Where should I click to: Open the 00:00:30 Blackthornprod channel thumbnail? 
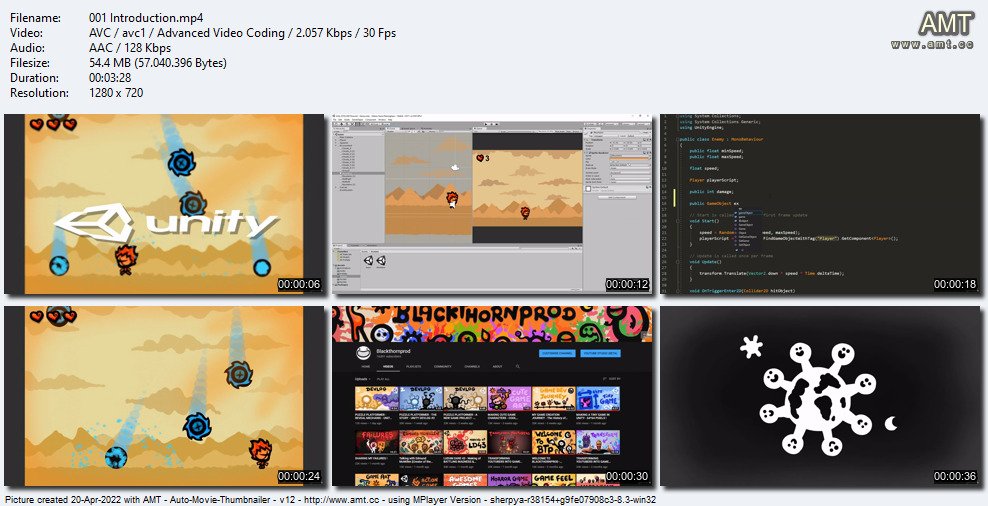pyautogui.click(x=492, y=396)
